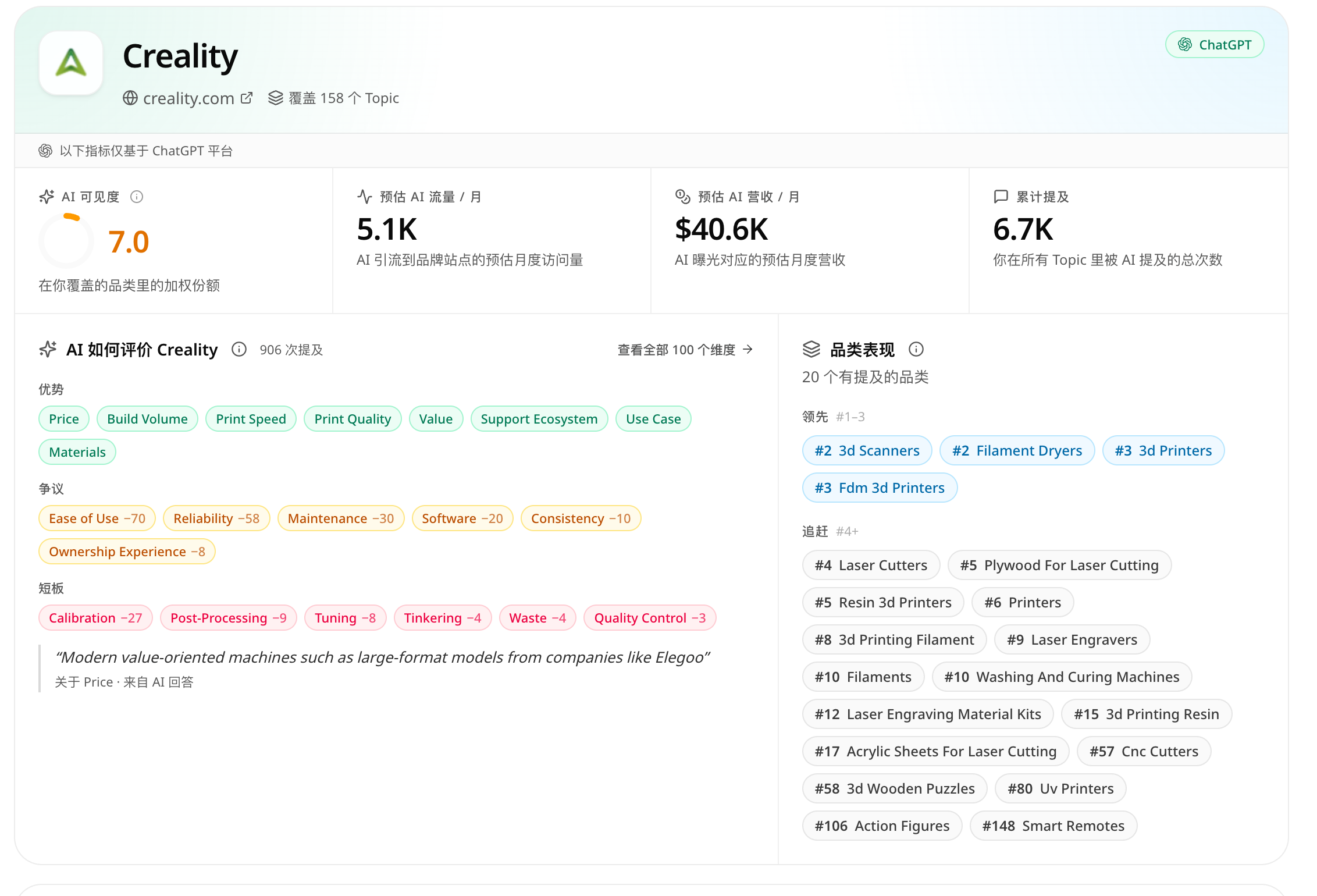Open the #106 Action Figures category
Image resolution: width=1317 pixels, height=896 pixels.
[x=882, y=826]
